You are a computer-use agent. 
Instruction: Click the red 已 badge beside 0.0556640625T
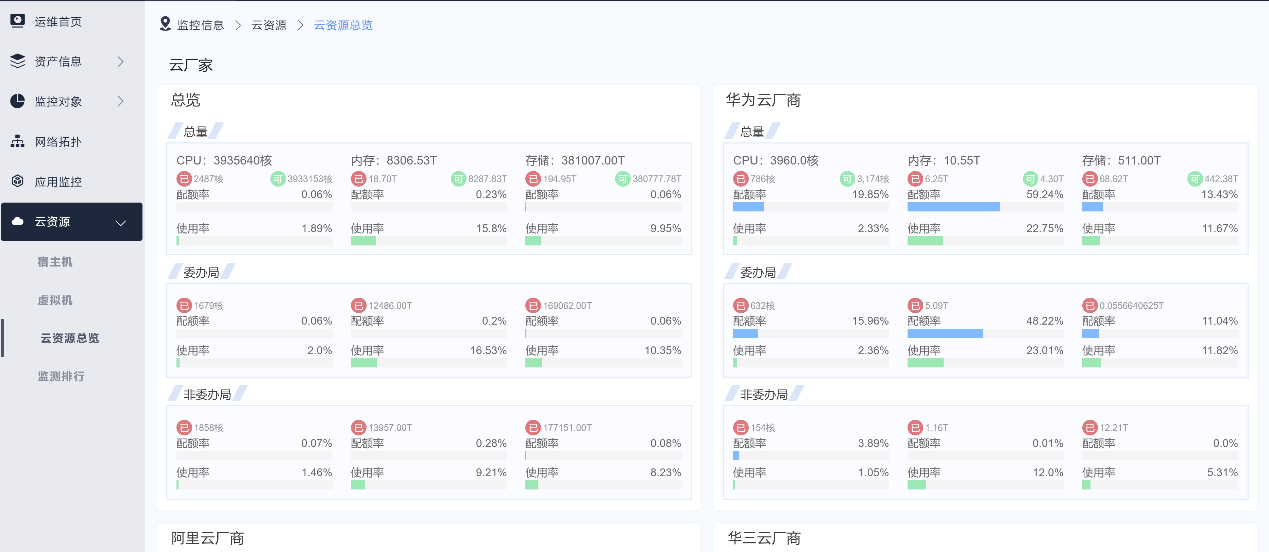click(x=1090, y=305)
